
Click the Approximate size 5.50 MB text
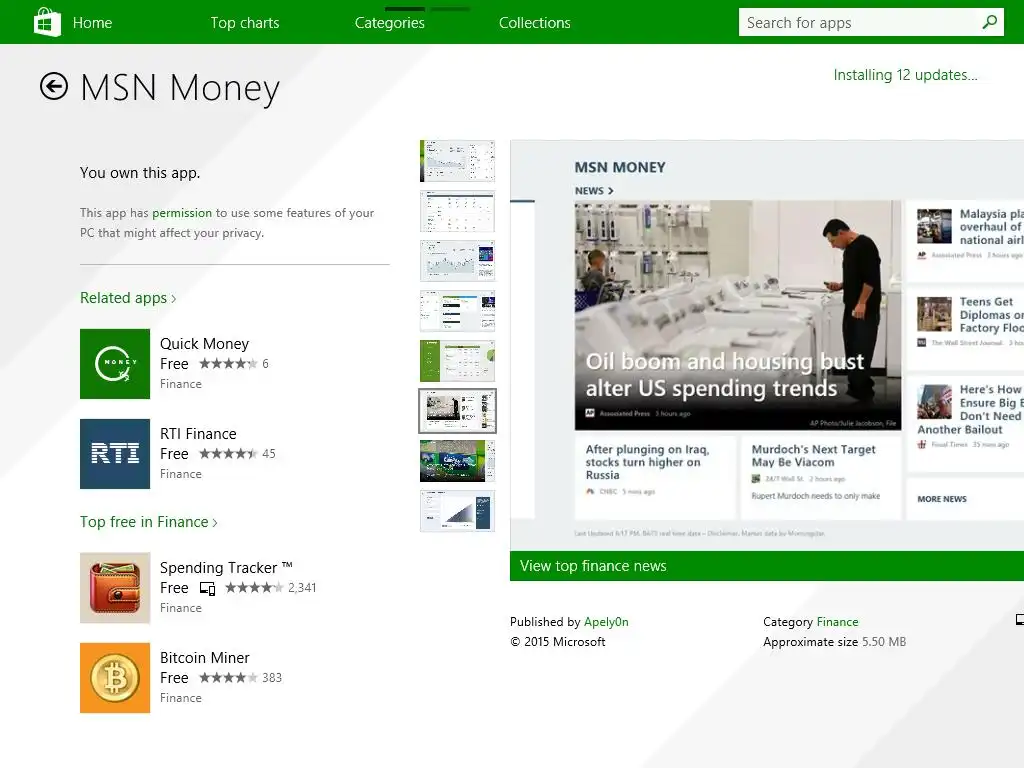[x=835, y=642]
